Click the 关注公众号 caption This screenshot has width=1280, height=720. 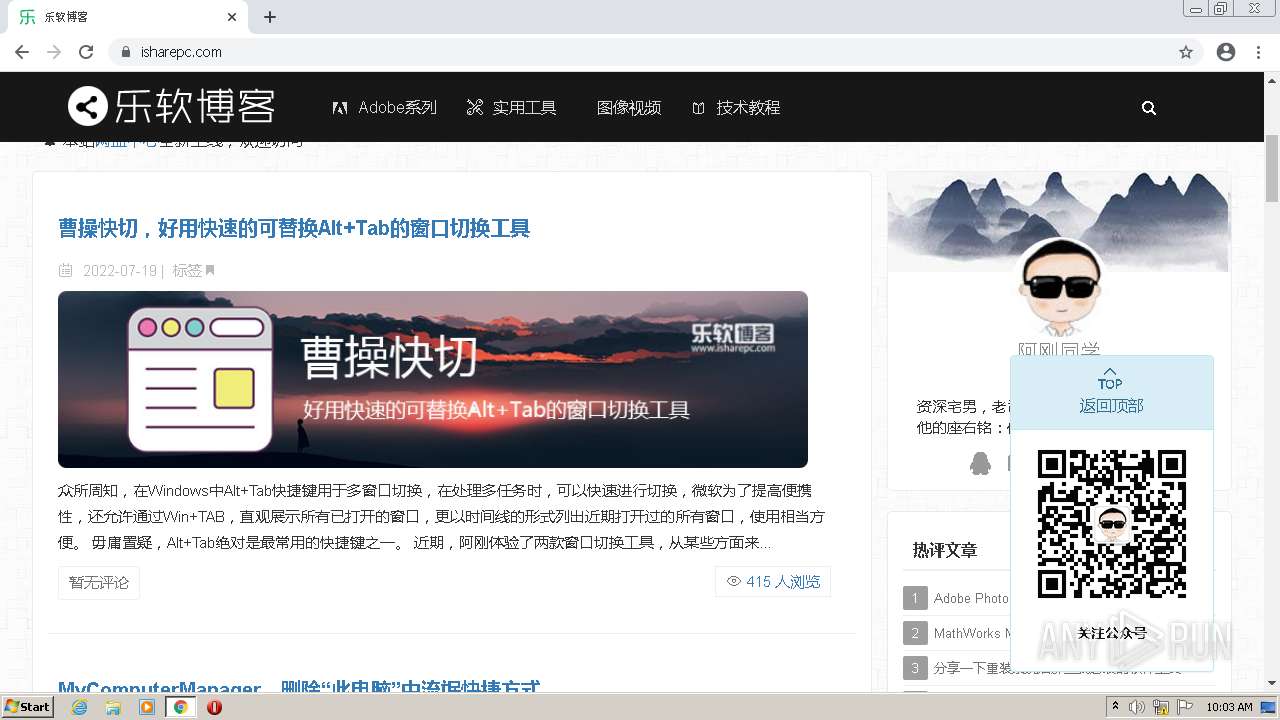[x=1111, y=633]
